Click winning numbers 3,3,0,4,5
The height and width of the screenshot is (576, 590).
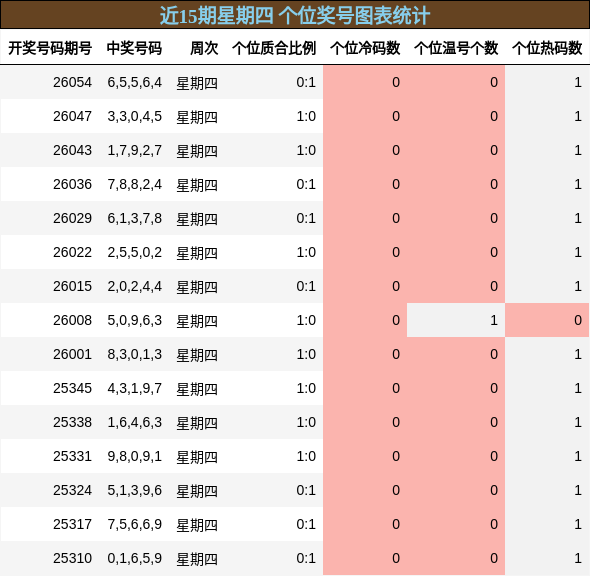click(x=135, y=116)
